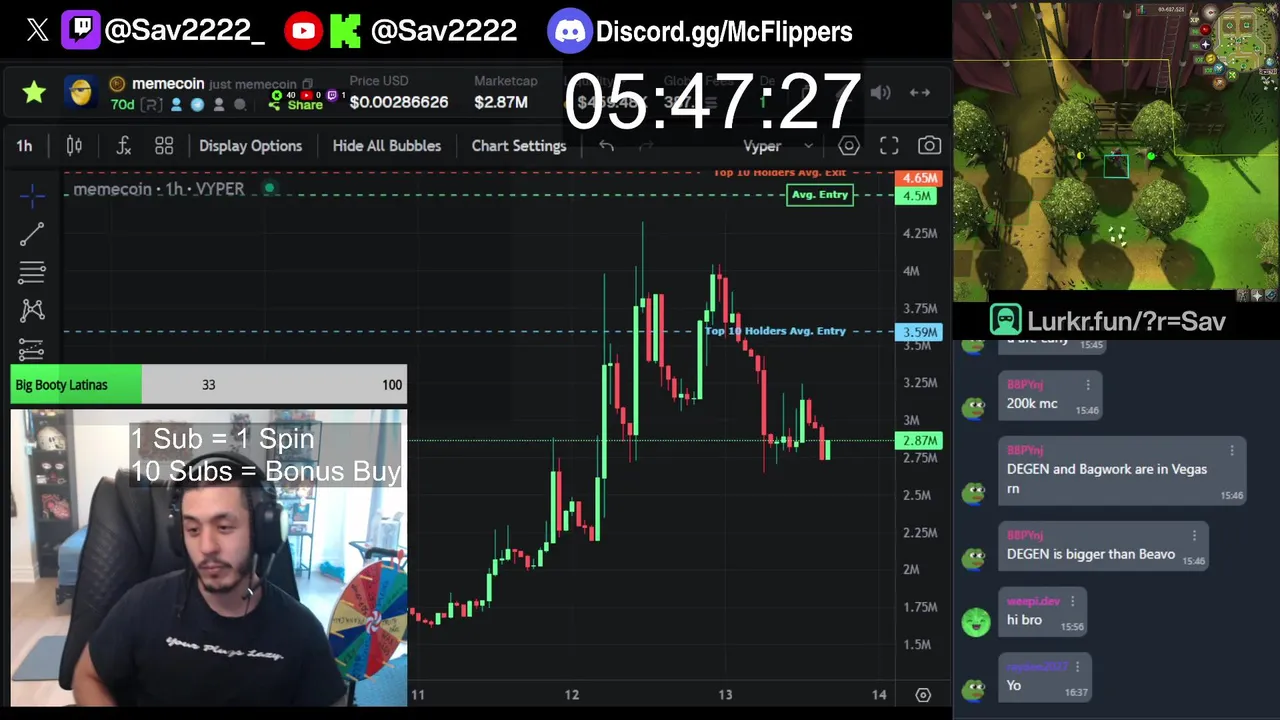
Task: Expand the Vyper dropdown
Action: (x=778, y=146)
